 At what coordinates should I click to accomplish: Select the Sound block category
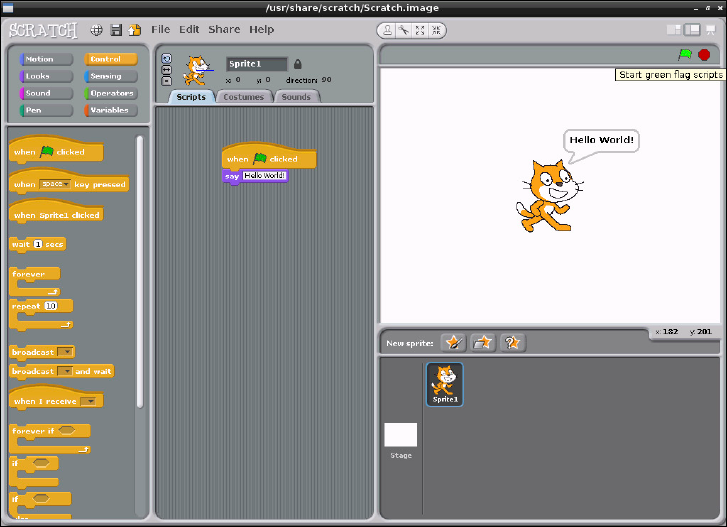coord(46,93)
